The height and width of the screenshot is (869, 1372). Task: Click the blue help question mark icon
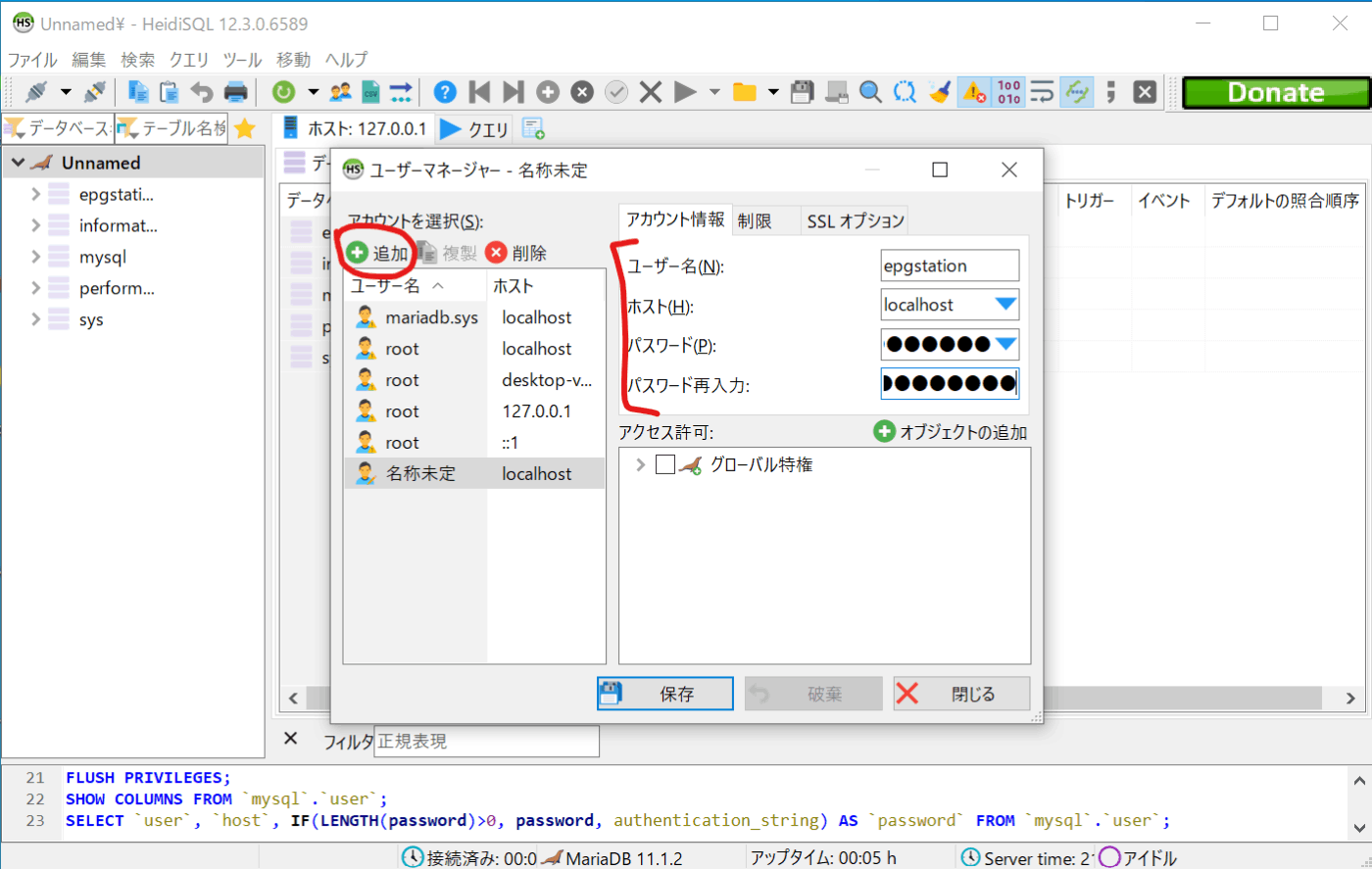click(x=445, y=92)
